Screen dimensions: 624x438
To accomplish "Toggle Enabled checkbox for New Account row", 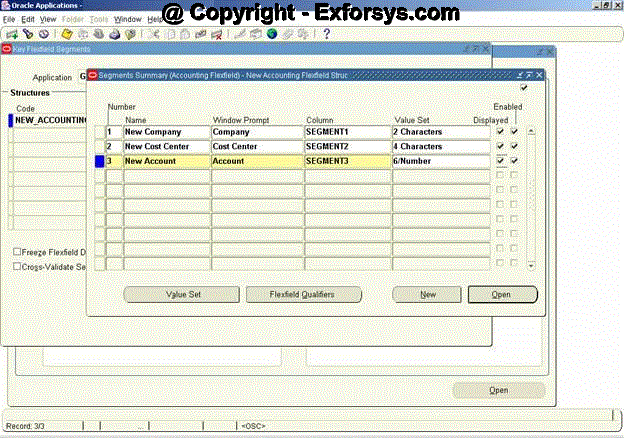I will [514, 160].
